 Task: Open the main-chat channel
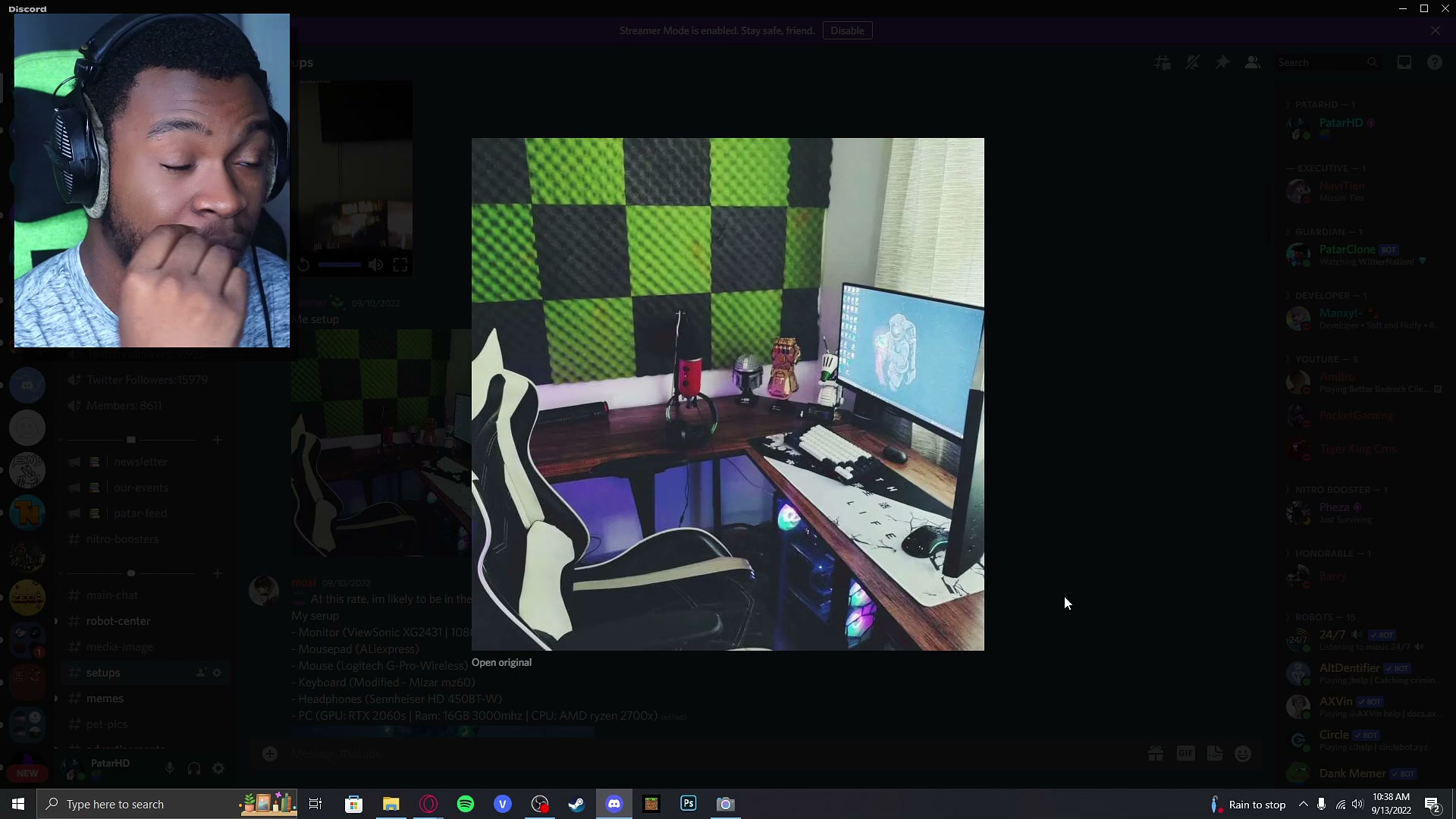click(x=144, y=595)
